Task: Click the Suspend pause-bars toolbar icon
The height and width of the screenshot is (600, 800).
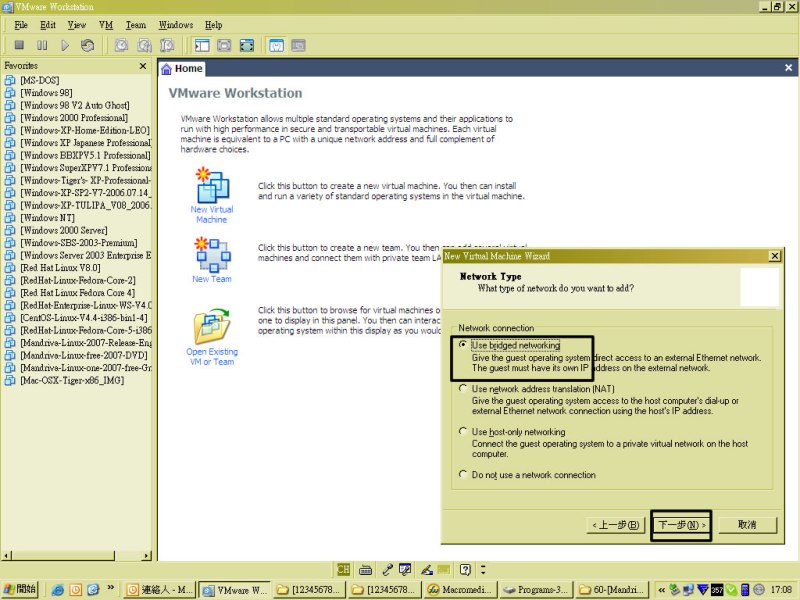Action: [42, 45]
